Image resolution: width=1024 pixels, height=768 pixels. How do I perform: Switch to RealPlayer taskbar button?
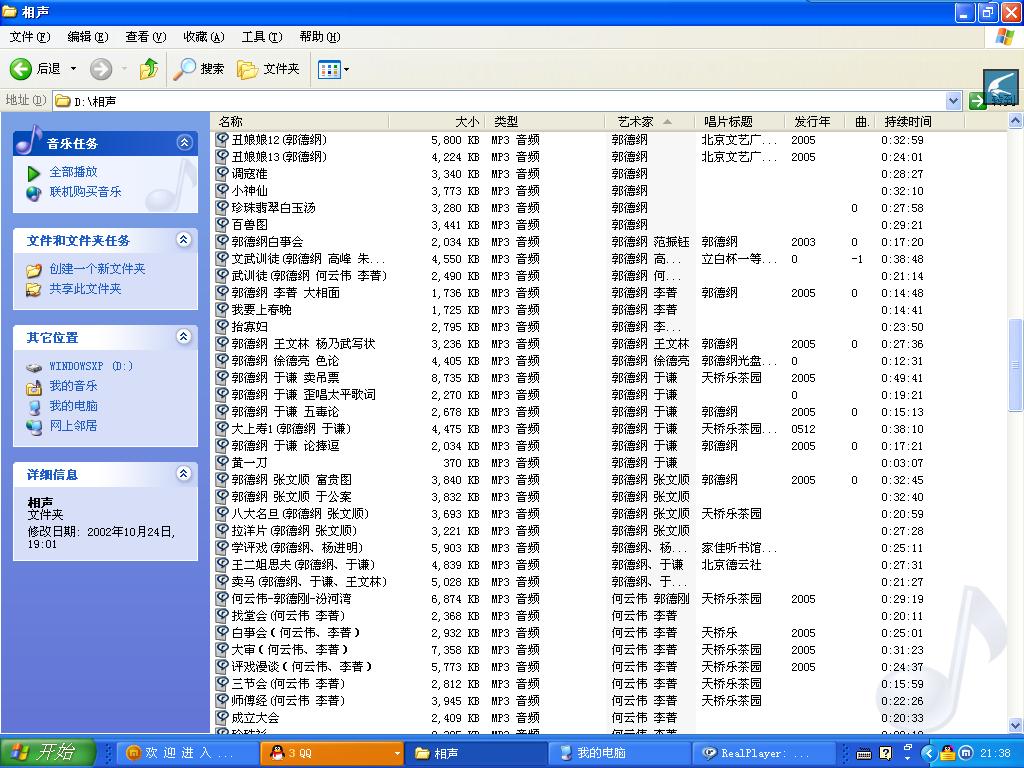pyautogui.click(x=765, y=753)
